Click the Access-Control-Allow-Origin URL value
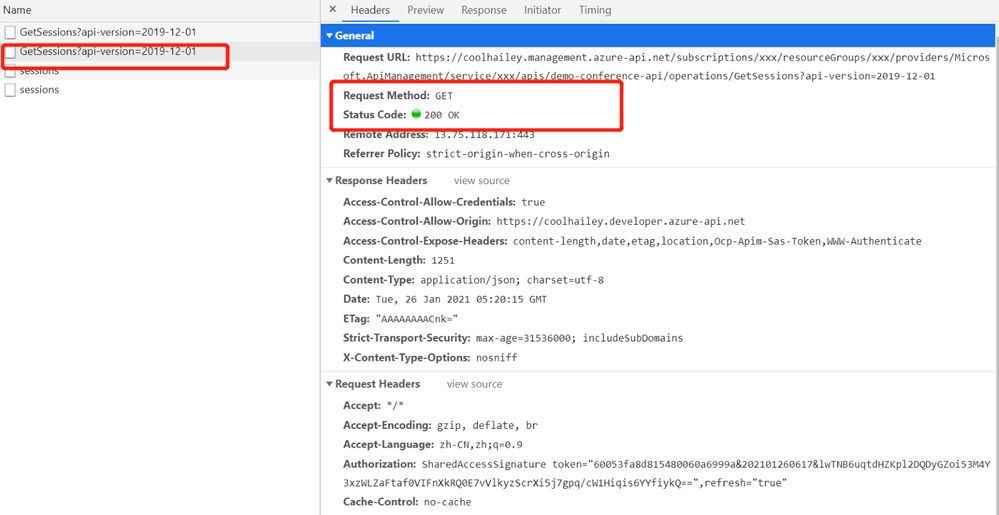The height and width of the screenshot is (515, 999). [x=621, y=221]
